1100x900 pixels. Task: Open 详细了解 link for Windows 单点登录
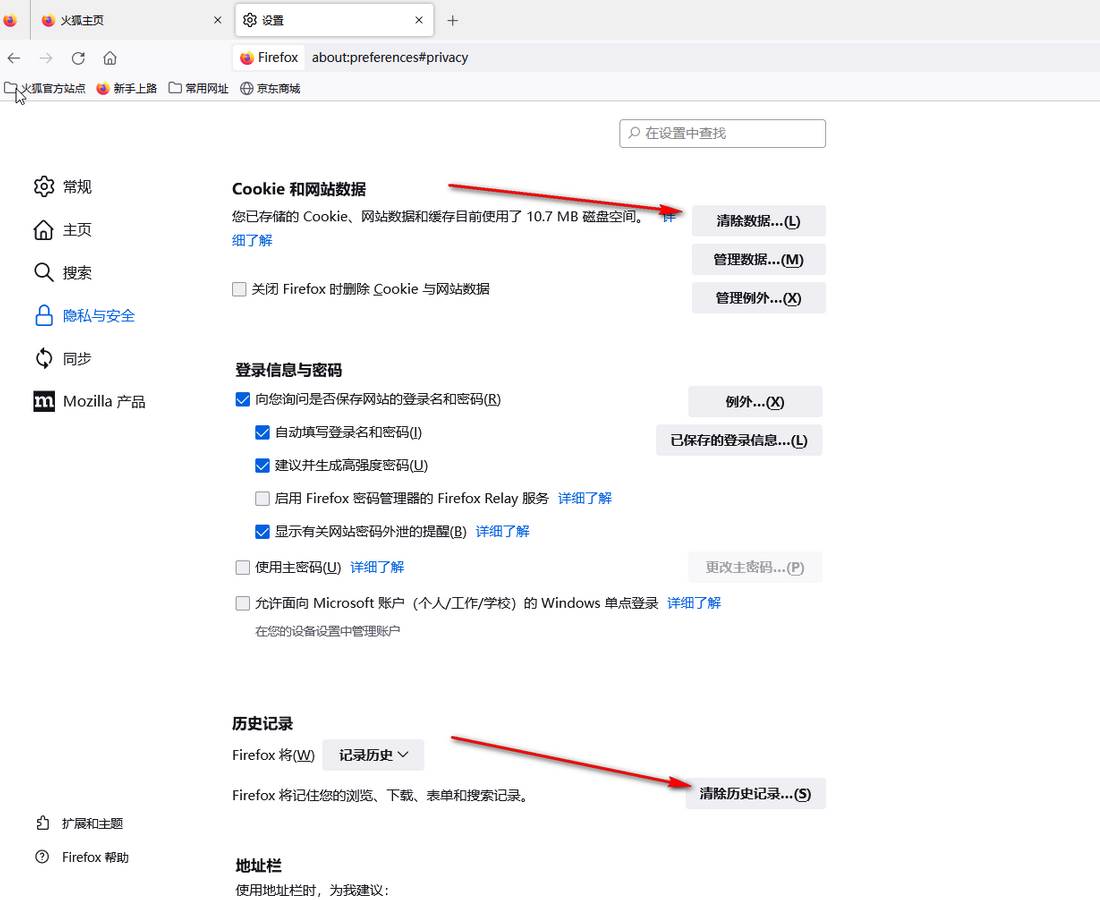(x=694, y=603)
